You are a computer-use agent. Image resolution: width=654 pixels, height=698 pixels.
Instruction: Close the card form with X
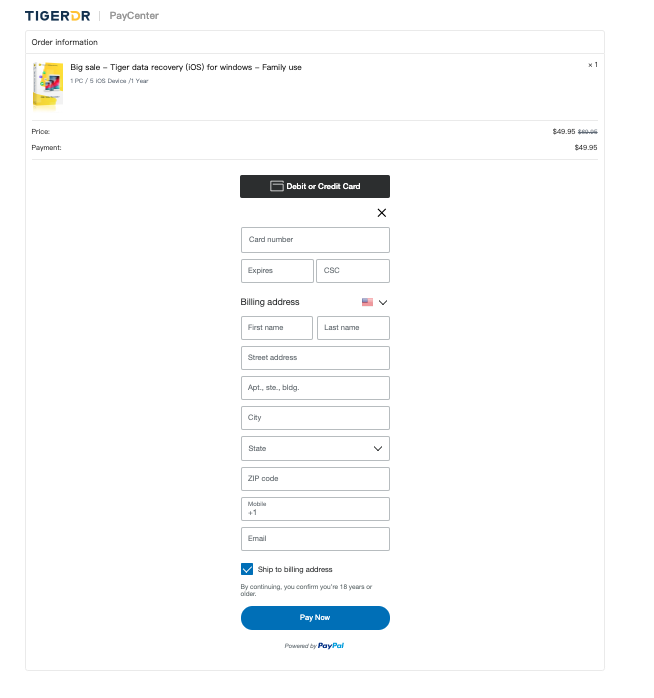coord(381,213)
